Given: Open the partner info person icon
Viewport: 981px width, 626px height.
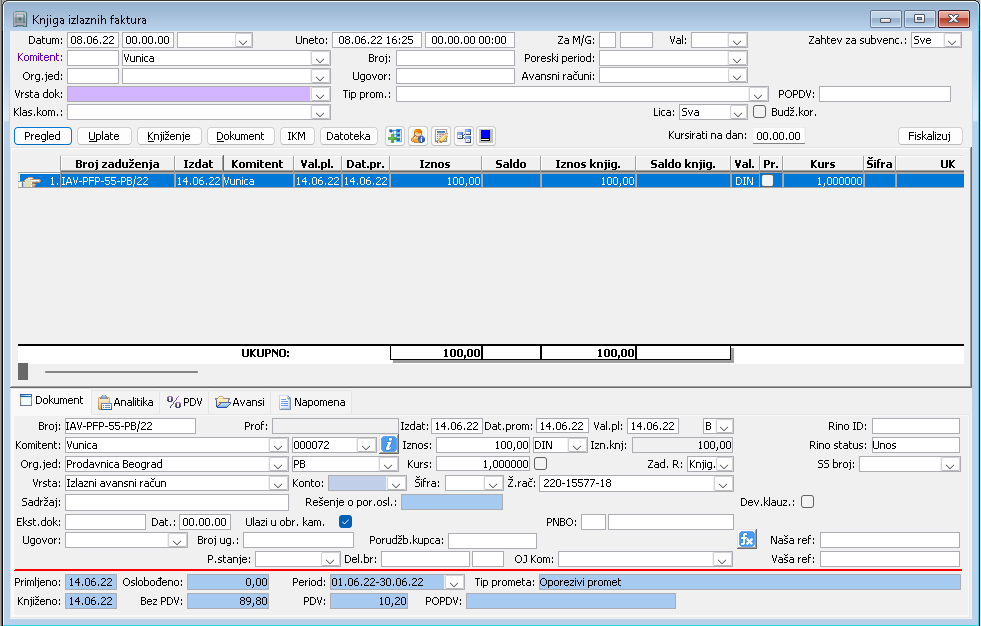Looking at the screenshot, I should coord(418,136).
